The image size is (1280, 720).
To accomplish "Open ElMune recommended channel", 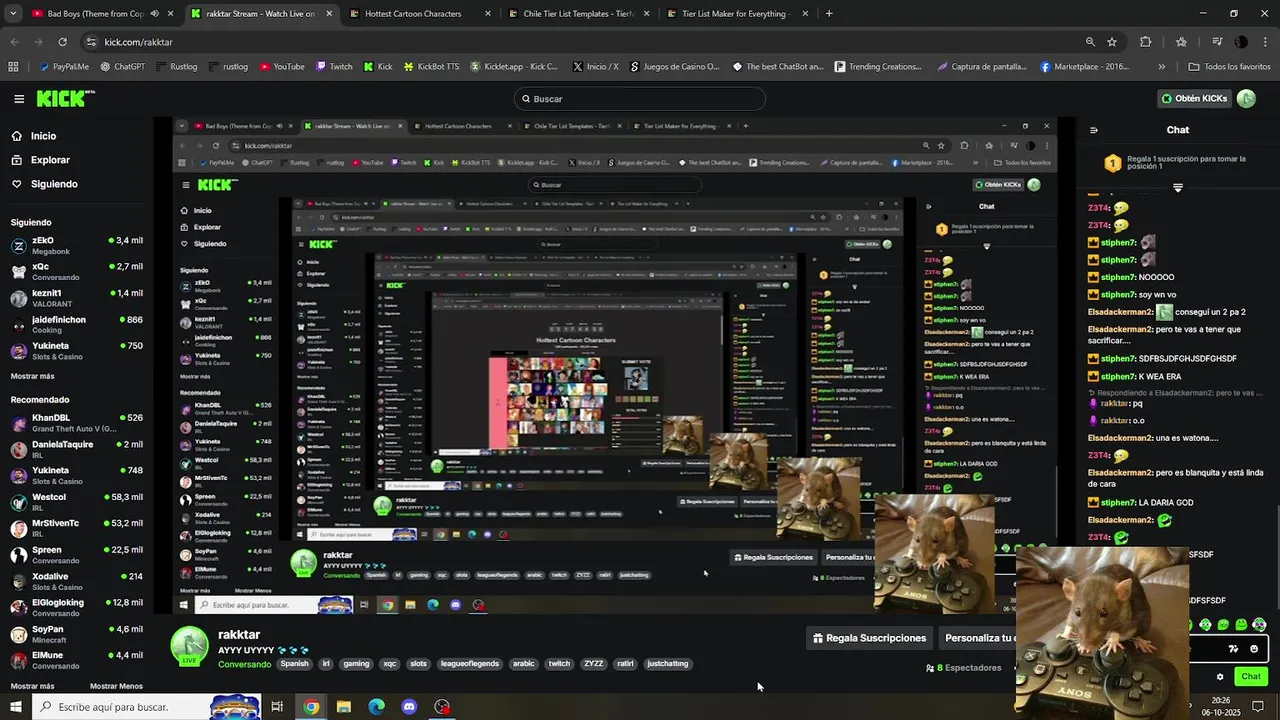I will point(77,660).
